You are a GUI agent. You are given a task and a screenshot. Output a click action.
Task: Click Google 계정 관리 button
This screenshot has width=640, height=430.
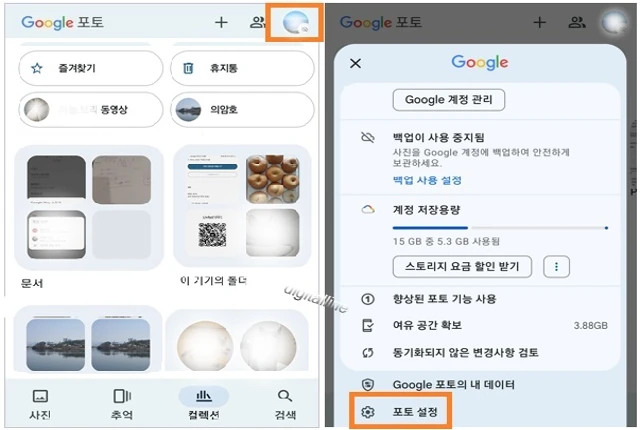pyautogui.click(x=449, y=100)
